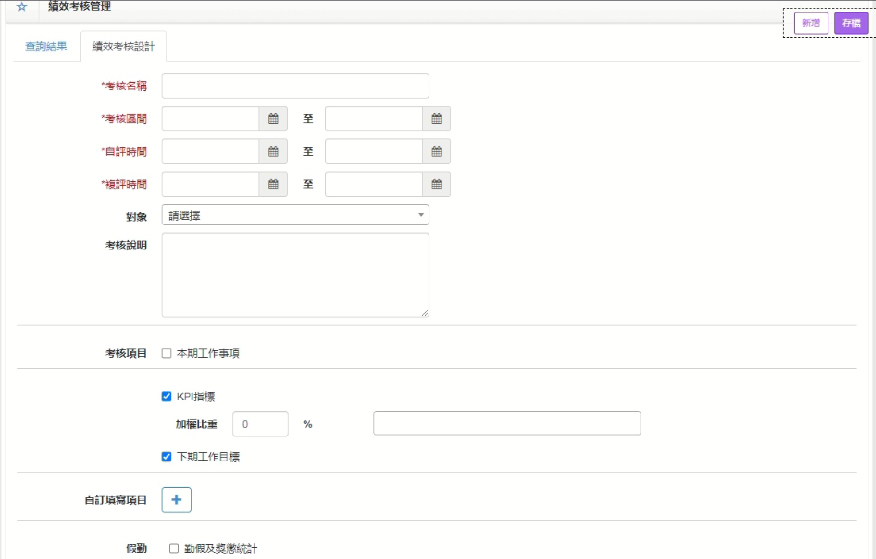Open calendar for 自評時間 end date
Image resolution: width=876 pixels, height=559 pixels.
coord(437,152)
